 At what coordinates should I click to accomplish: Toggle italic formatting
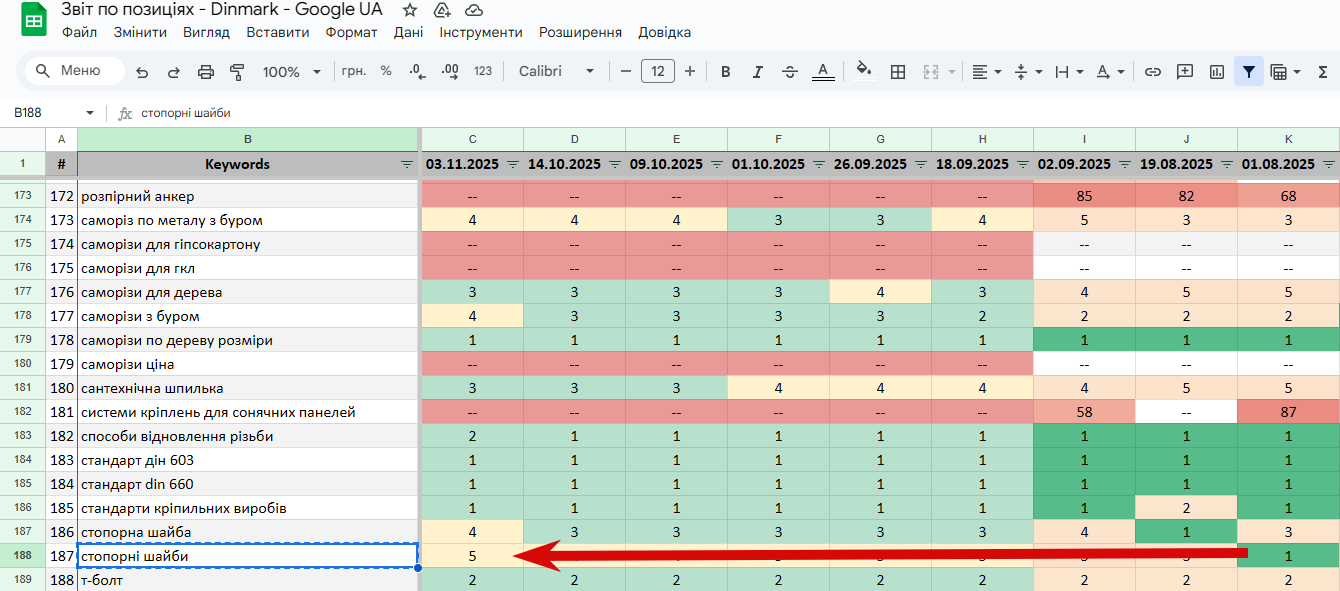[758, 72]
